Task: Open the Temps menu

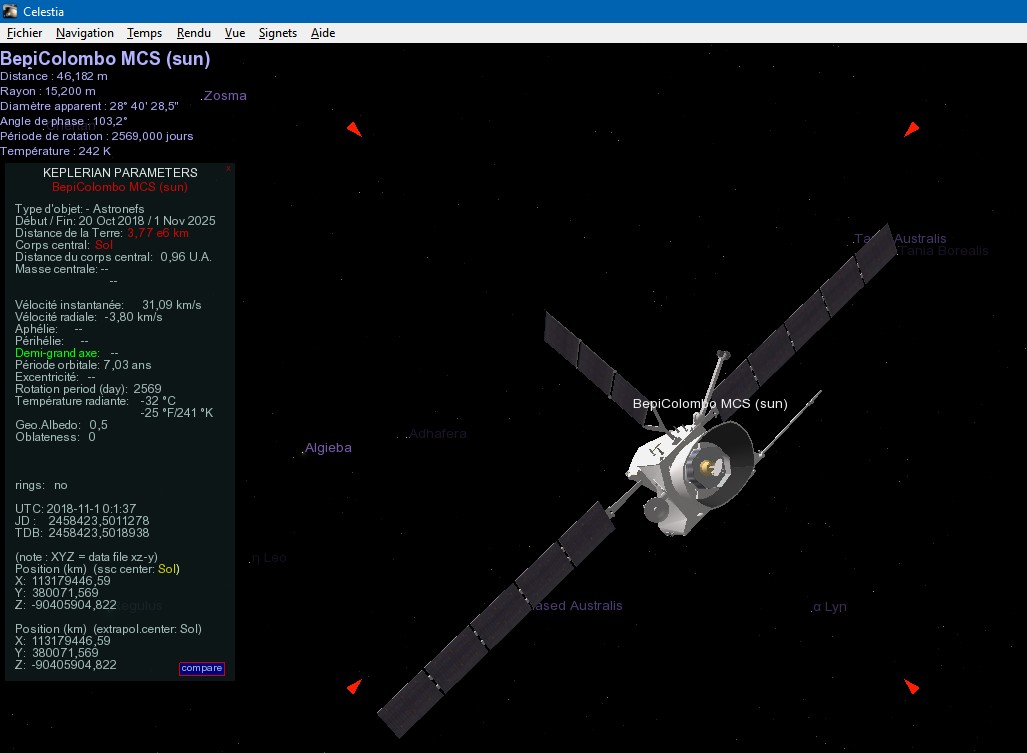Action: pyautogui.click(x=144, y=33)
